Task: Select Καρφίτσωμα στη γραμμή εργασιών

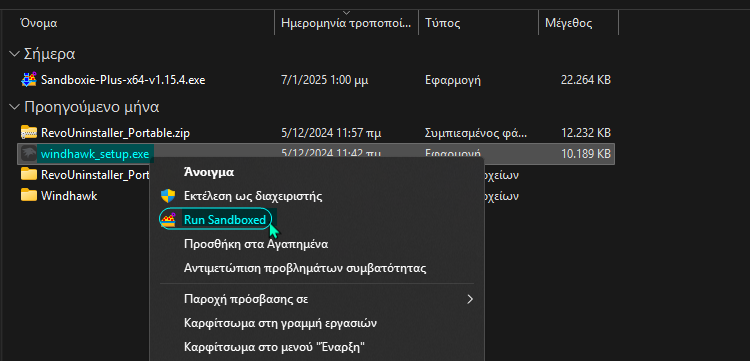Action: pyautogui.click(x=280, y=323)
